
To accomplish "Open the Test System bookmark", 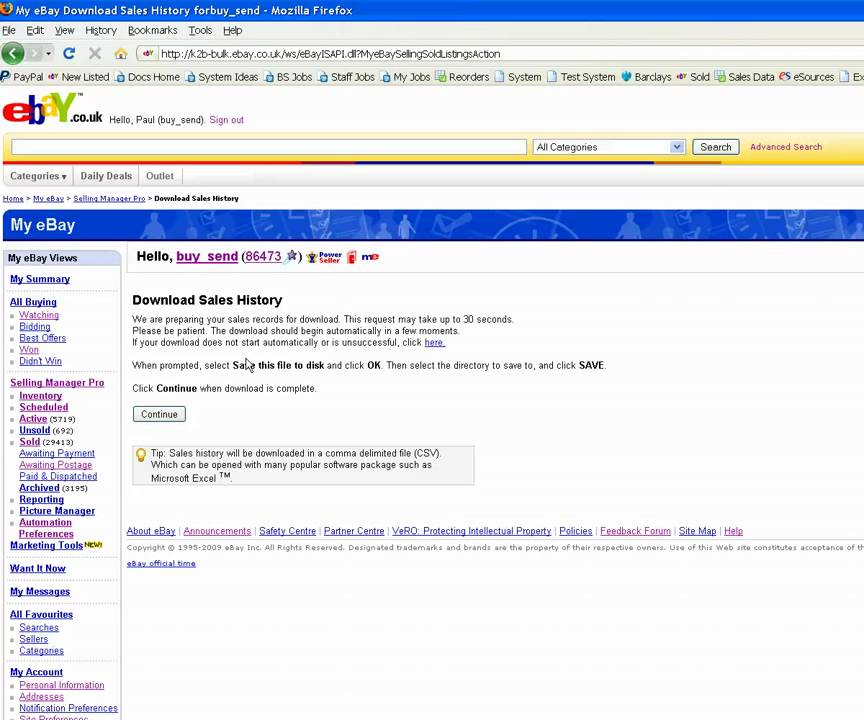I will [x=581, y=77].
